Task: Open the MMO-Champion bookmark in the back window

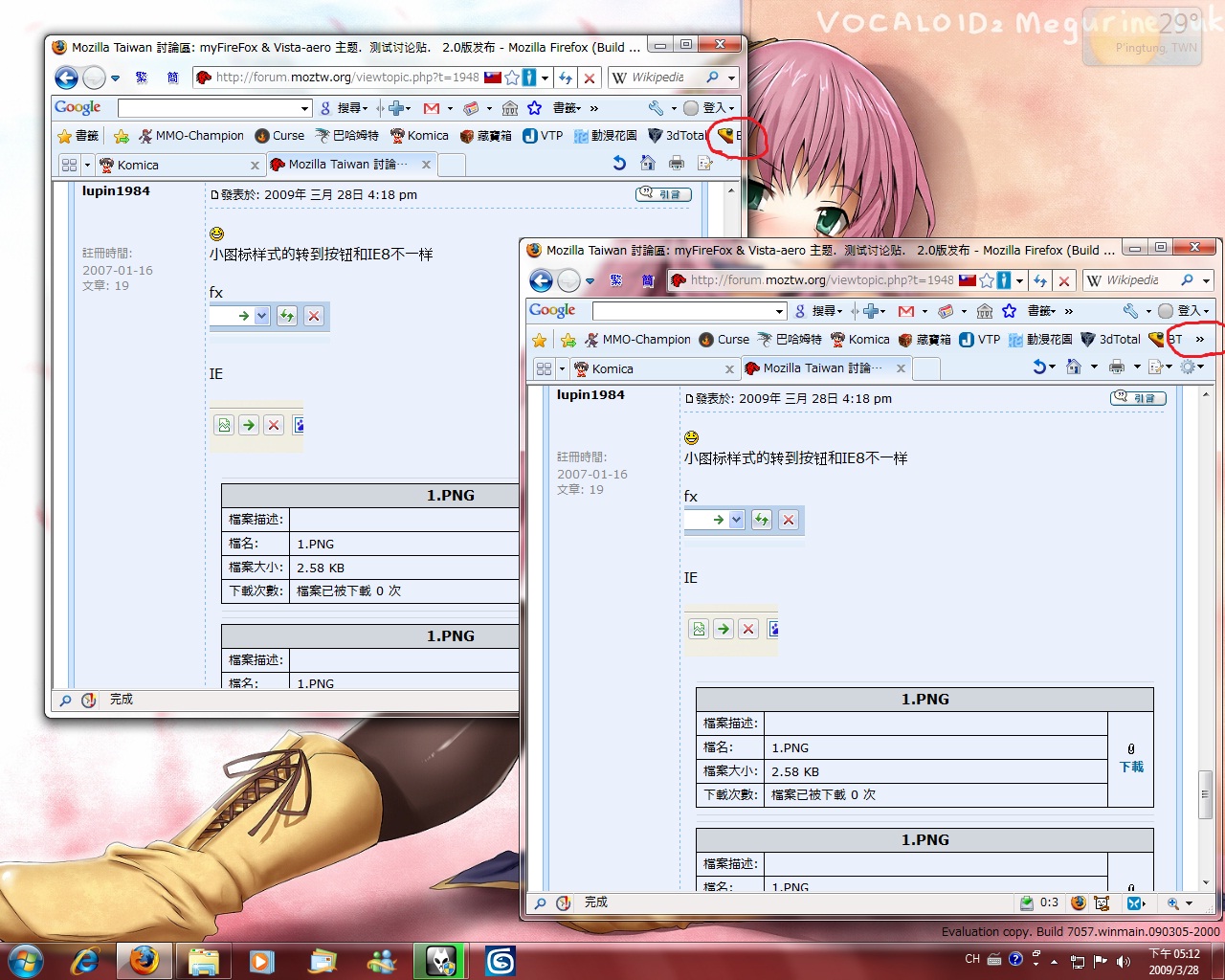Action: (x=190, y=136)
